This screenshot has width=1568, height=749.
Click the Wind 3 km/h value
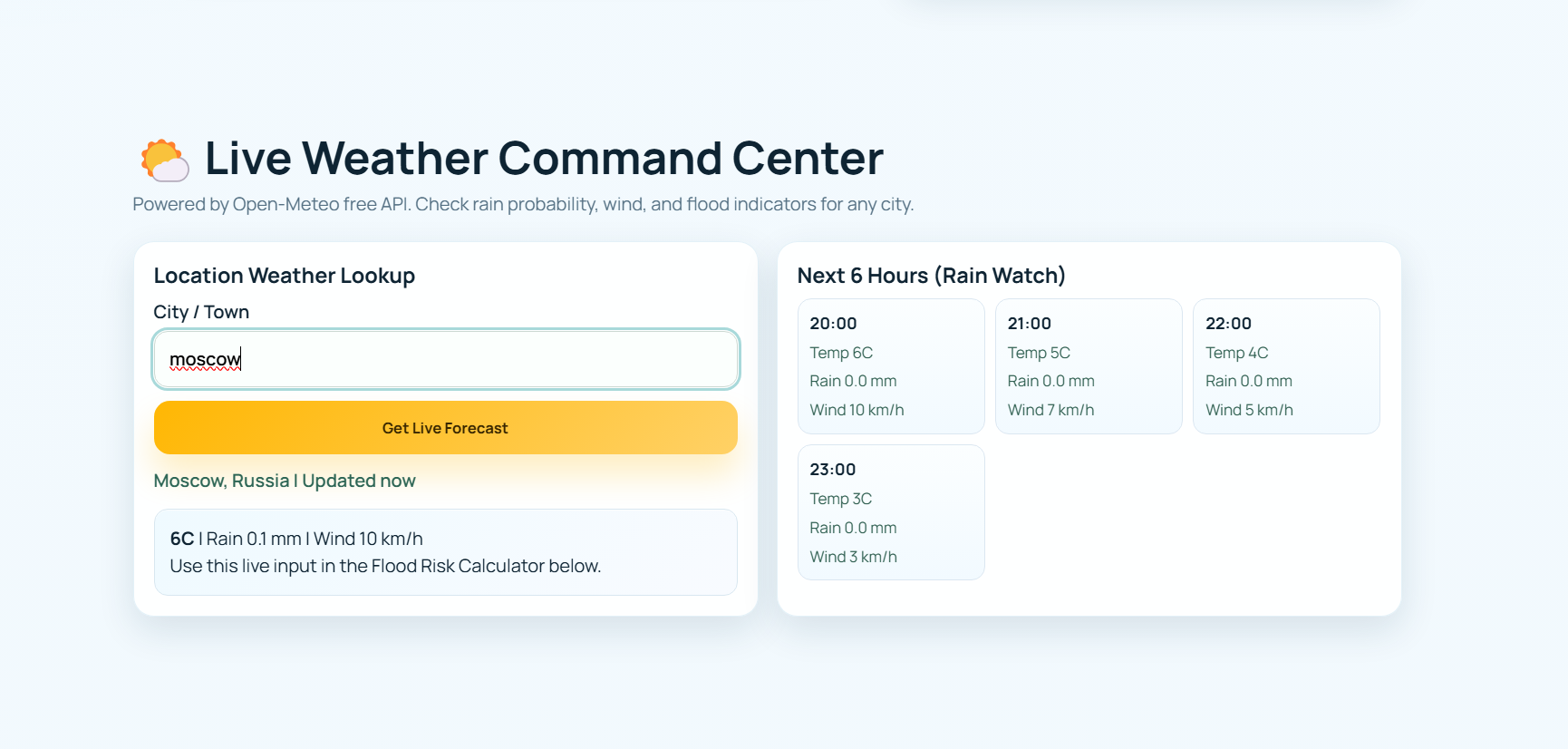coord(854,557)
